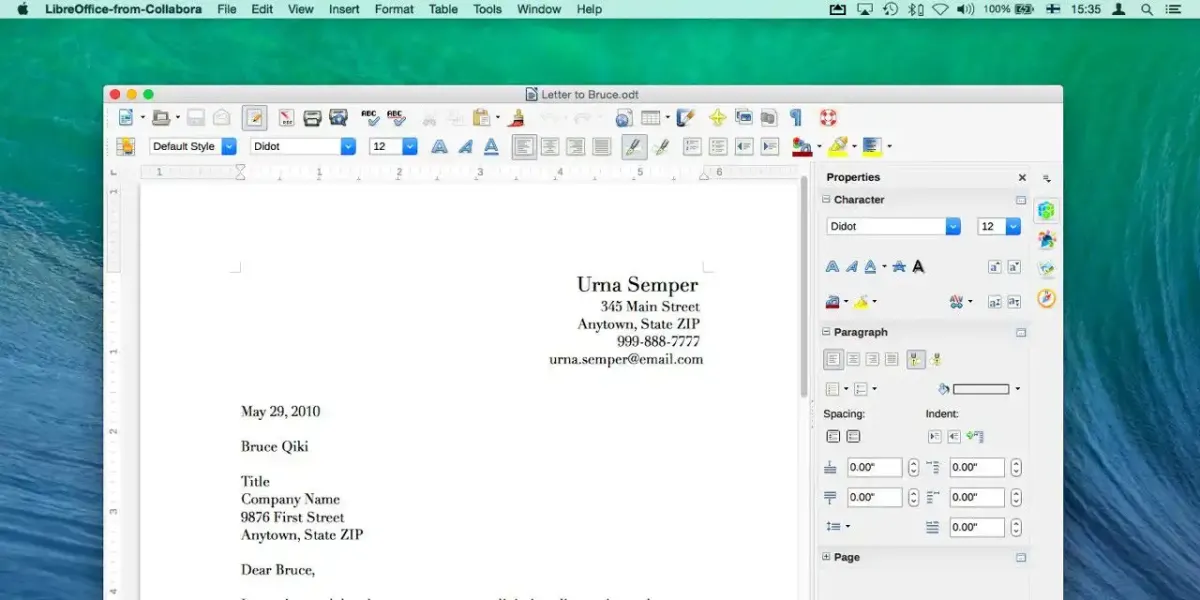The width and height of the screenshot is (1200, 600).
Task: Open Styles and Formatting icon
Action: (126, 147)
